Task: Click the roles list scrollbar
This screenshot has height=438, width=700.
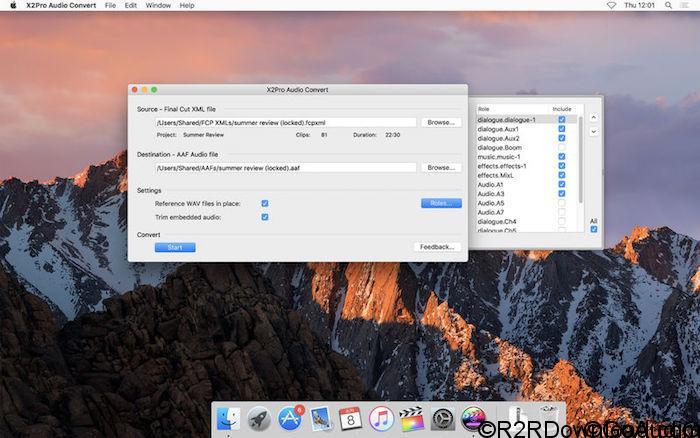Action: click(580, 159)
